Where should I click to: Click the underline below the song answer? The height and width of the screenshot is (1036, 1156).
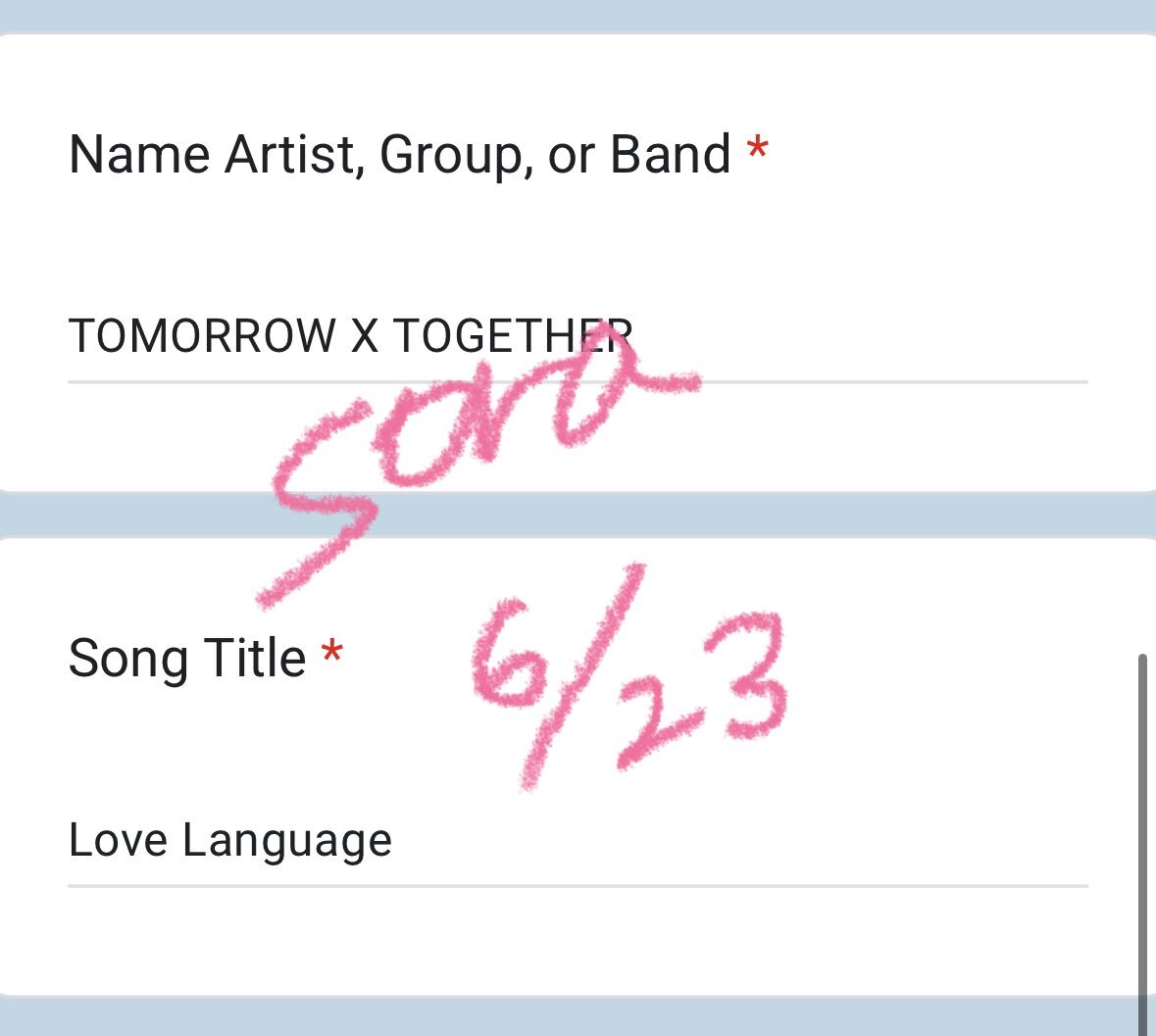(578, 886)
